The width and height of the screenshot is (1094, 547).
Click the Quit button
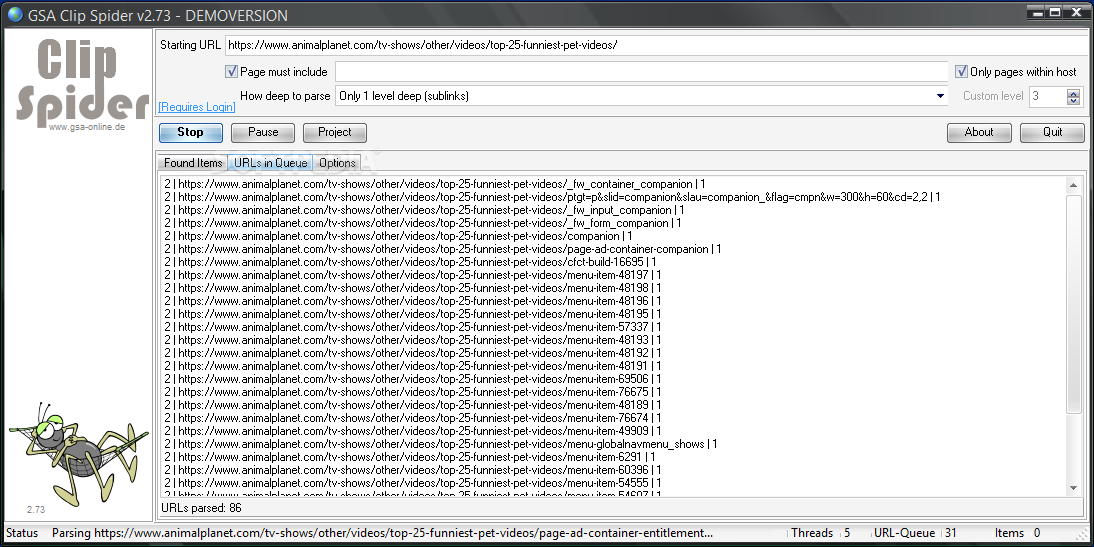tap(1052, 133)
